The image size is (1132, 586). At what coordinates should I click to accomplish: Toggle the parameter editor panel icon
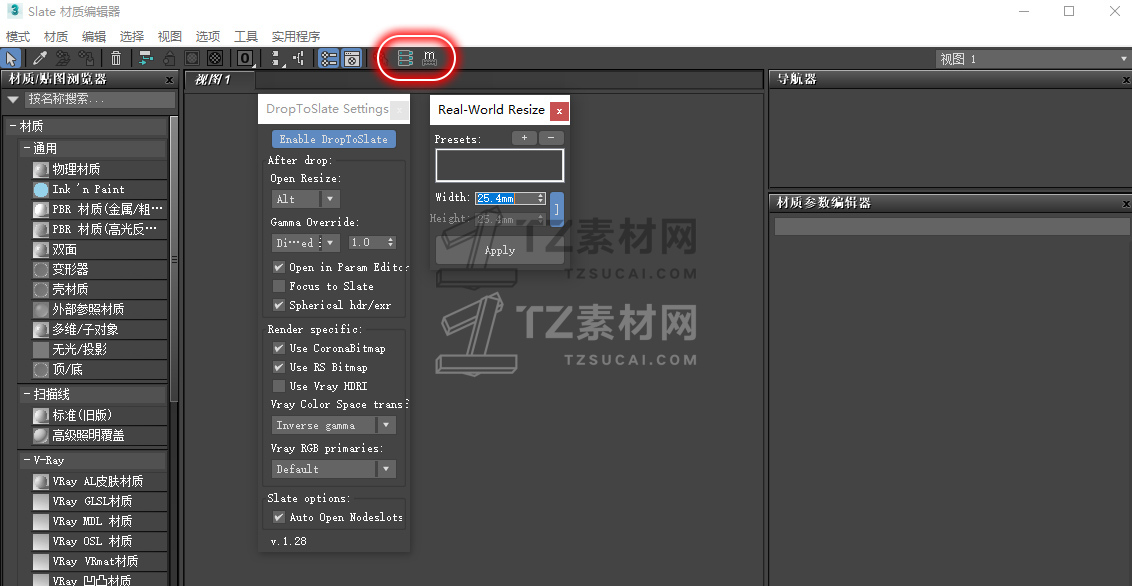coord(351,58)
